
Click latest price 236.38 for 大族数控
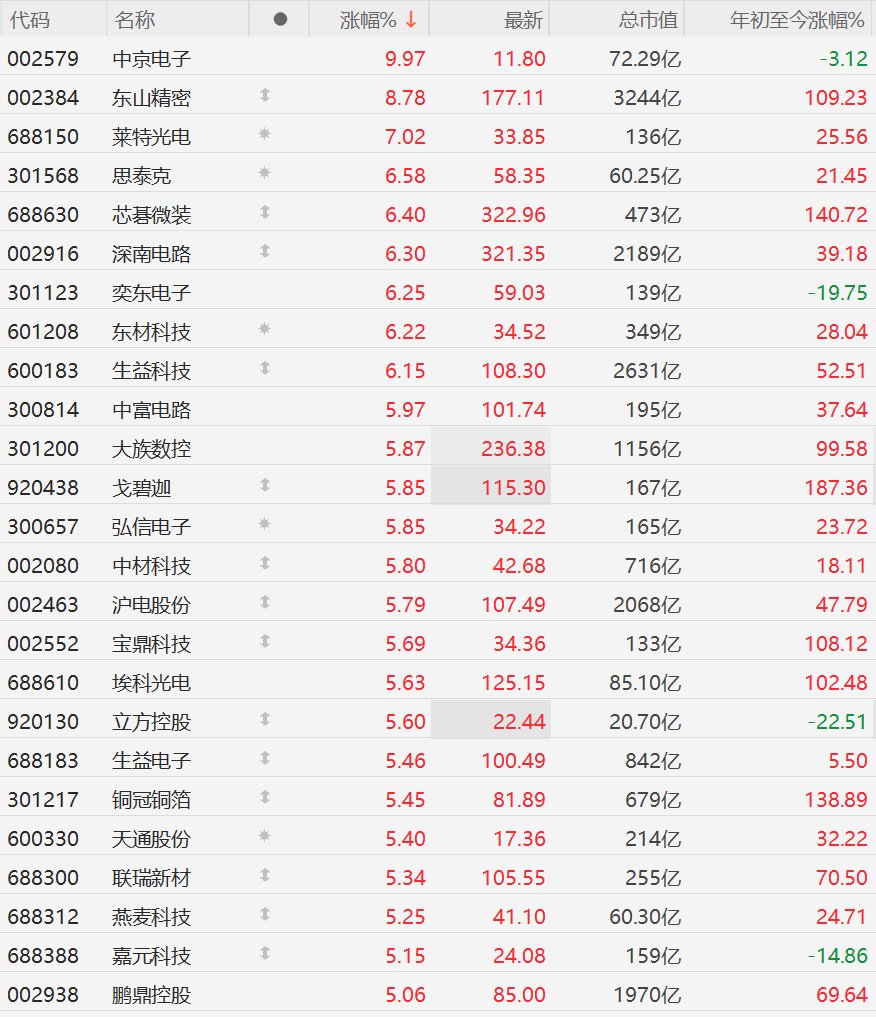[x=513, y=449]
